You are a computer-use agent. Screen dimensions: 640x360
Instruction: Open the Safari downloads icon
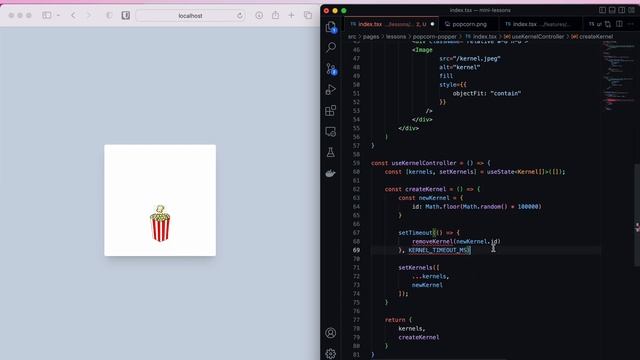(259, 16)
